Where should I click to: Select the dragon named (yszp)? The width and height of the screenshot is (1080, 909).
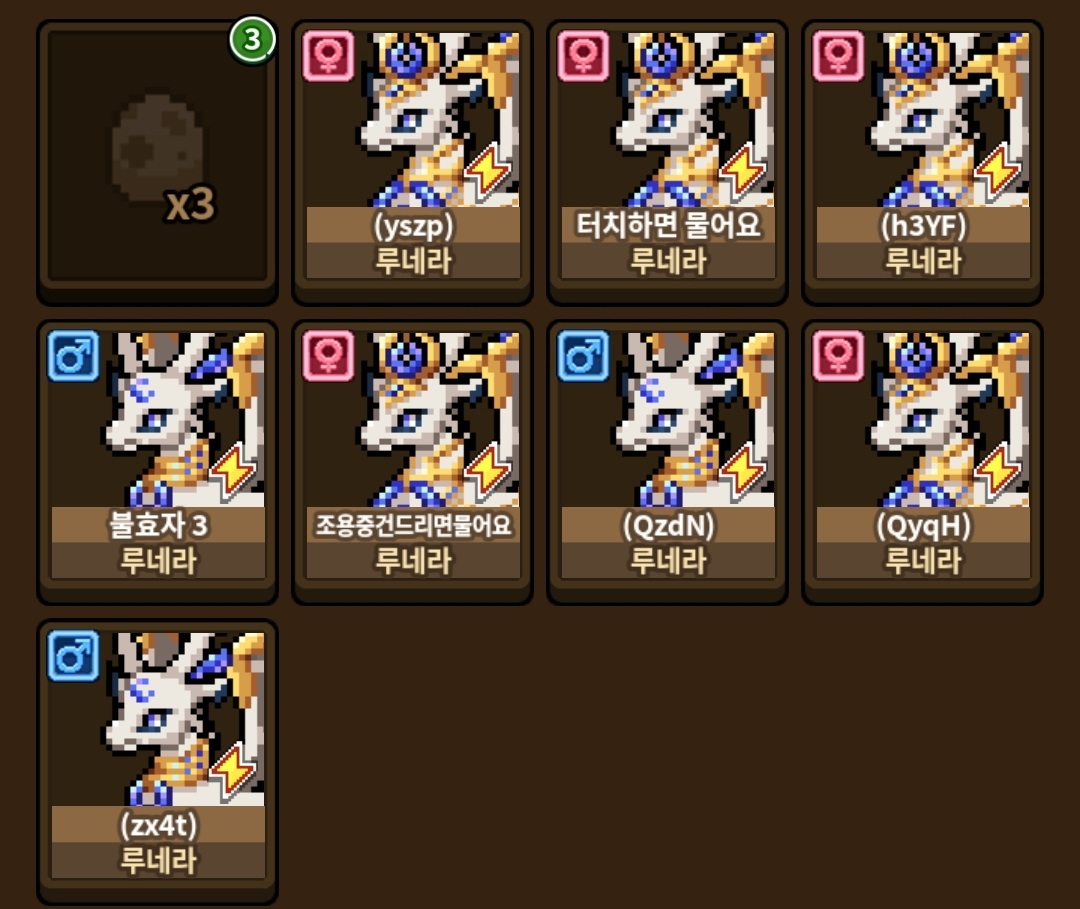point(413,162)
